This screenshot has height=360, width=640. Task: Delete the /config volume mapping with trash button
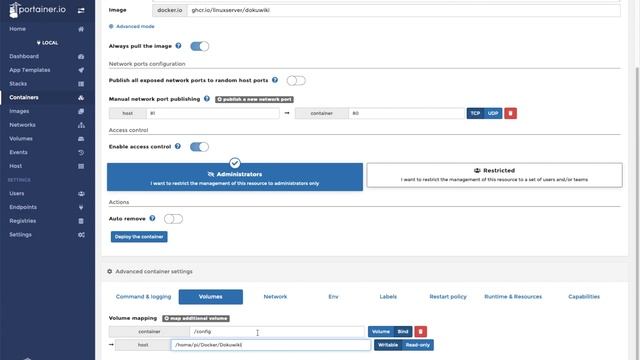coord(420,331)
